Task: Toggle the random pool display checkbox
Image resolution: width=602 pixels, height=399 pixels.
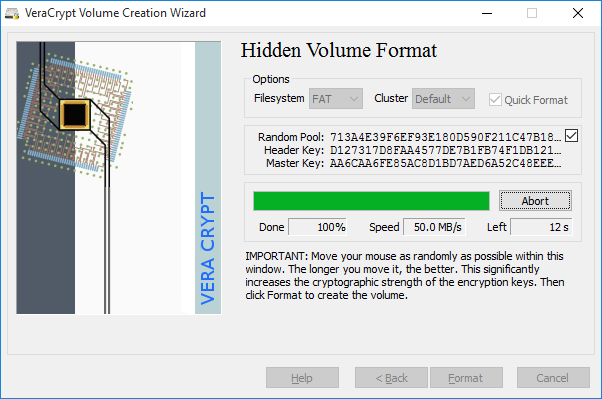Action: [571, 136]
